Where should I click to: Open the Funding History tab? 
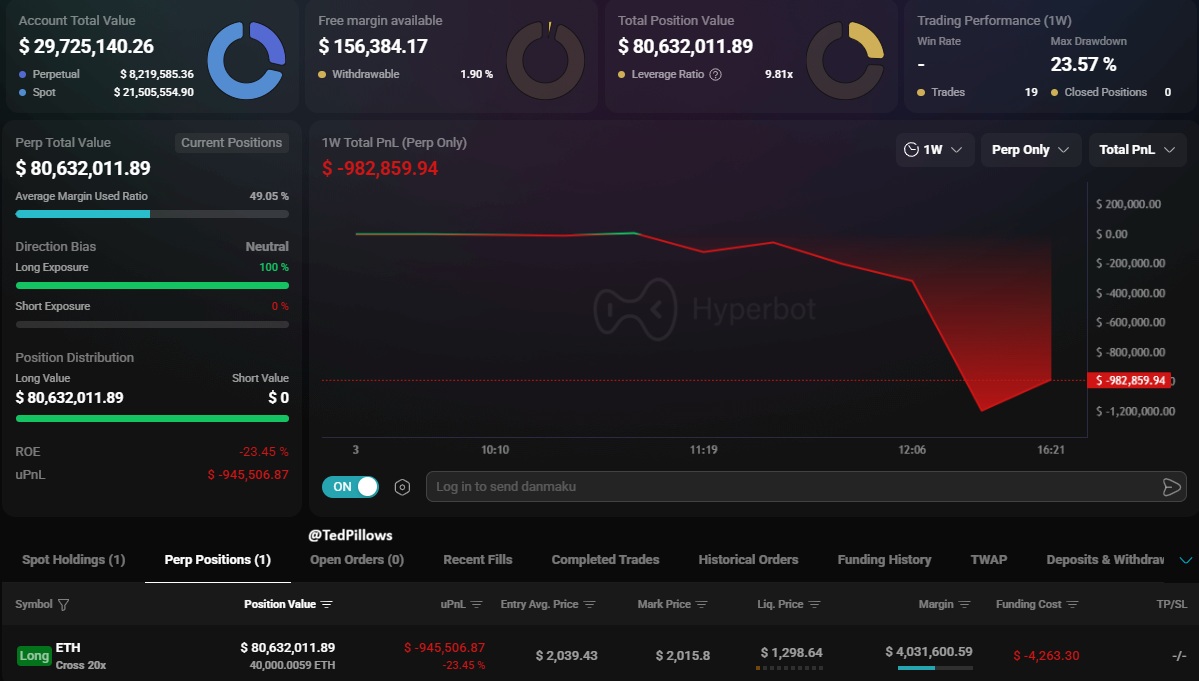[885, 559]
